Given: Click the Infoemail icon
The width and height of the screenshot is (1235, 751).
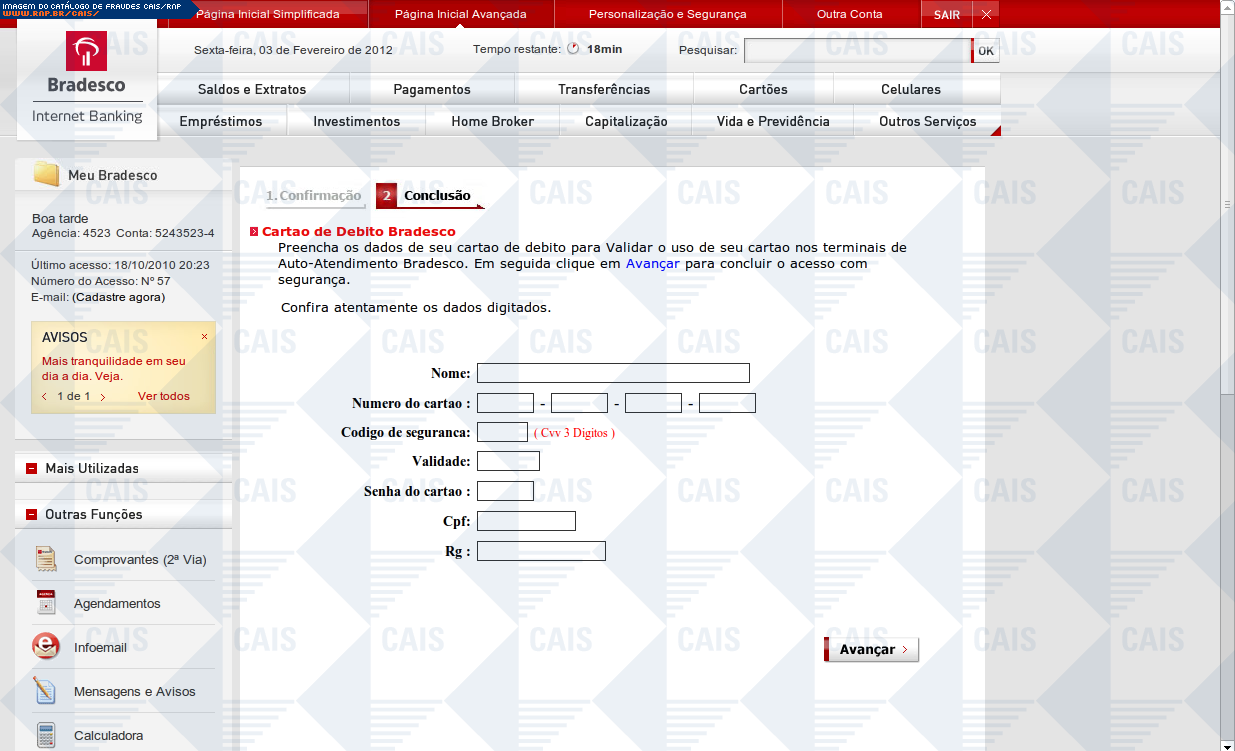Looking at the screenshot, I should (45, 647).
